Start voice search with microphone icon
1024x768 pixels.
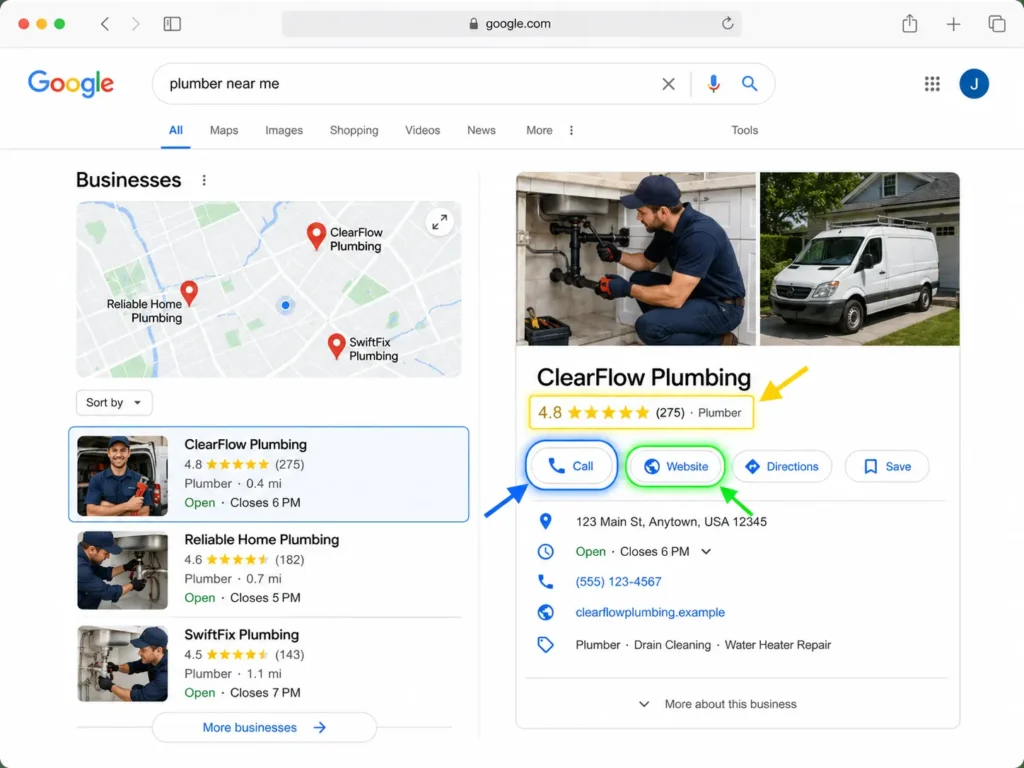click(713, 84)
